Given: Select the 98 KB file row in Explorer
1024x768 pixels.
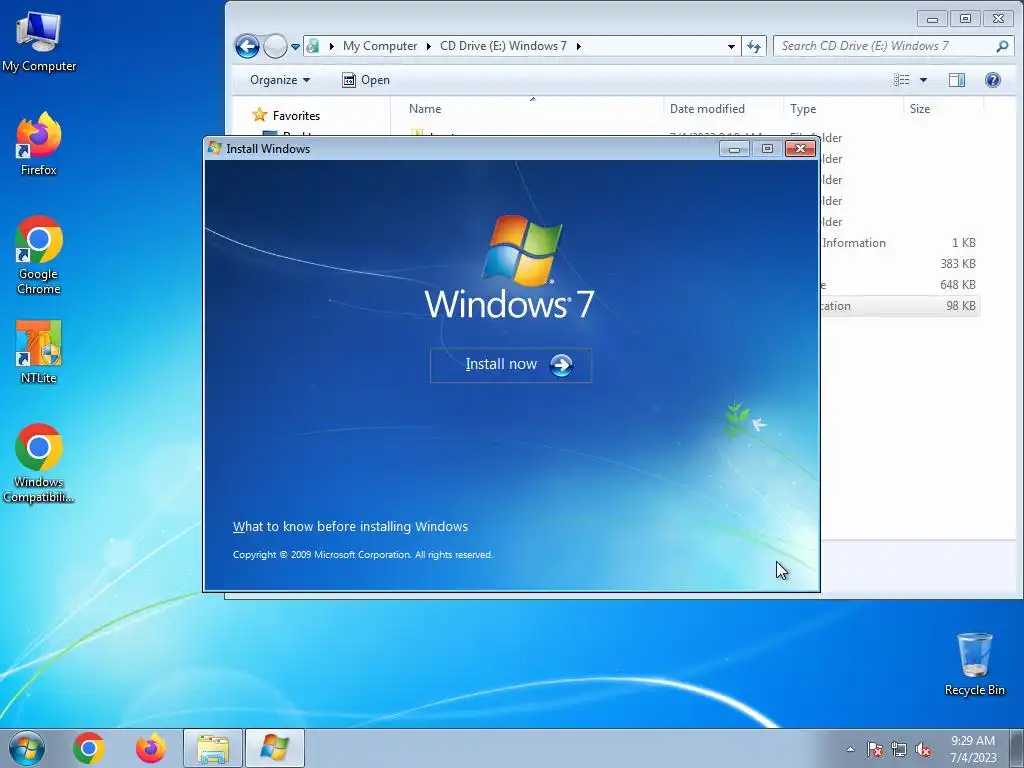Looking at the screenshot, I should (x=900, y=306).
